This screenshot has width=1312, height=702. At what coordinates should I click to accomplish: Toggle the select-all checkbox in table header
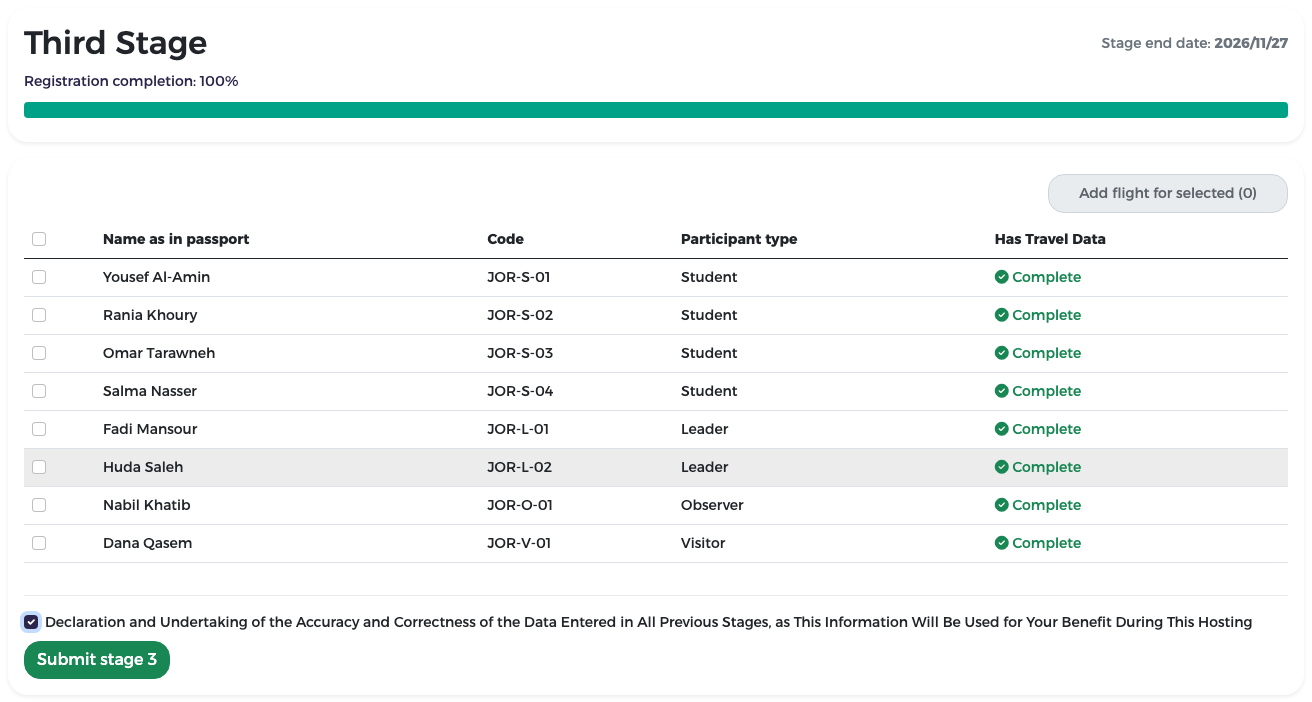(39, 239)
